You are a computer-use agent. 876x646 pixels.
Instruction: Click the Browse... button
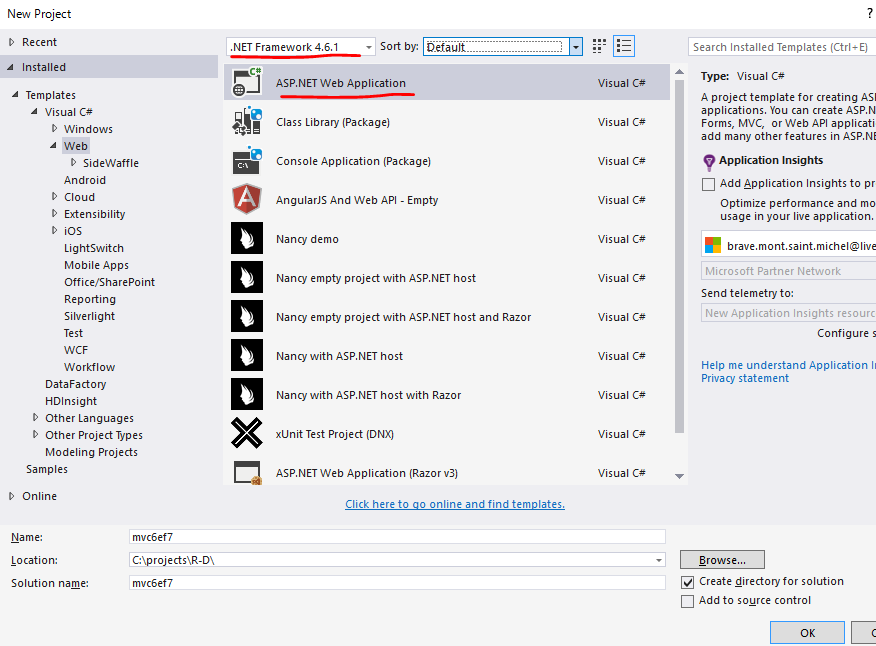722,559
